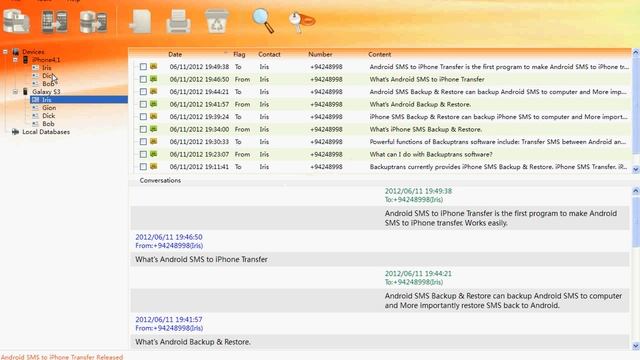Click message icon for 19:41:57 row
This screenshot has height=360, width=640.
pyautogui.click(x=153, y=104)
